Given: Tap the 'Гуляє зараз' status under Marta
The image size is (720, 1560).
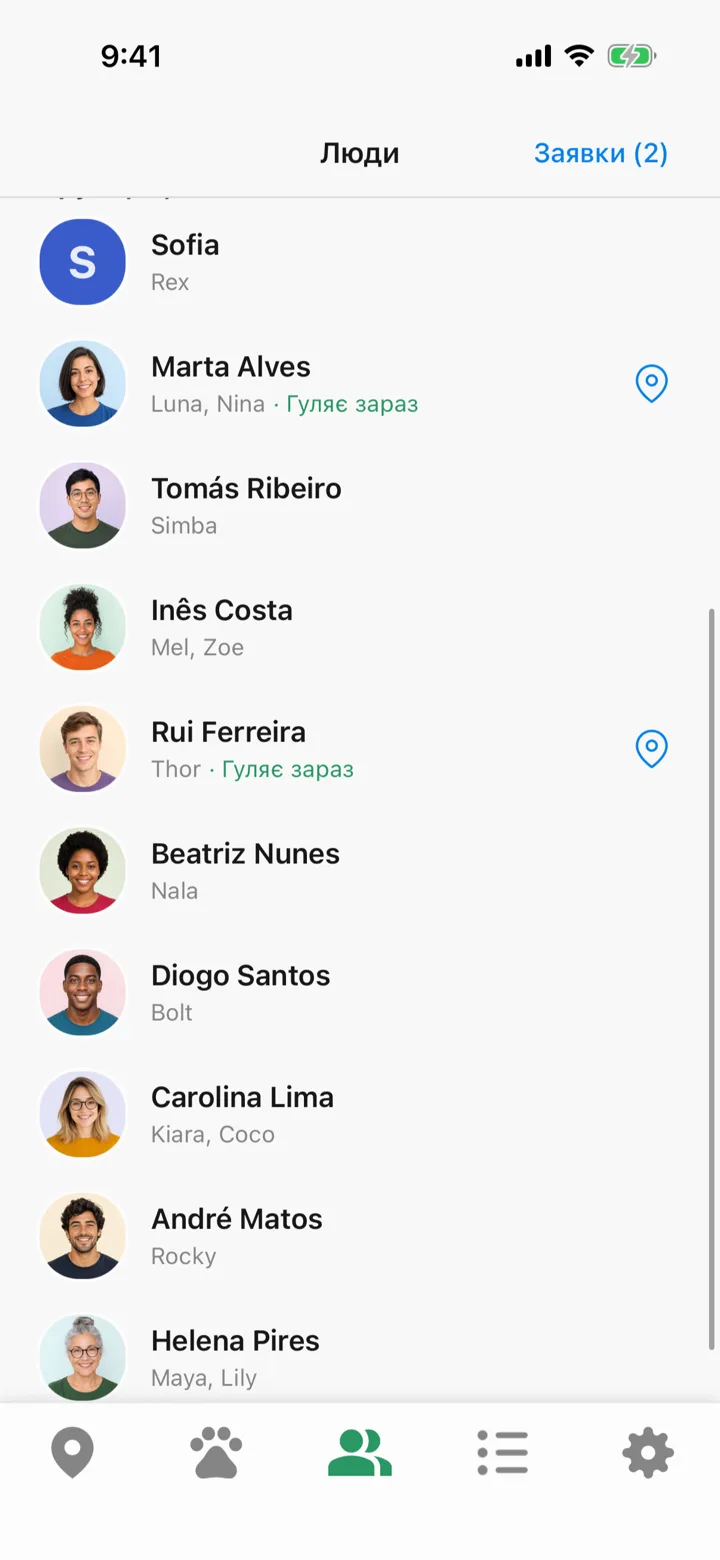Looking at the screenshot, I should pyautogui.click(x=352, y=404).
